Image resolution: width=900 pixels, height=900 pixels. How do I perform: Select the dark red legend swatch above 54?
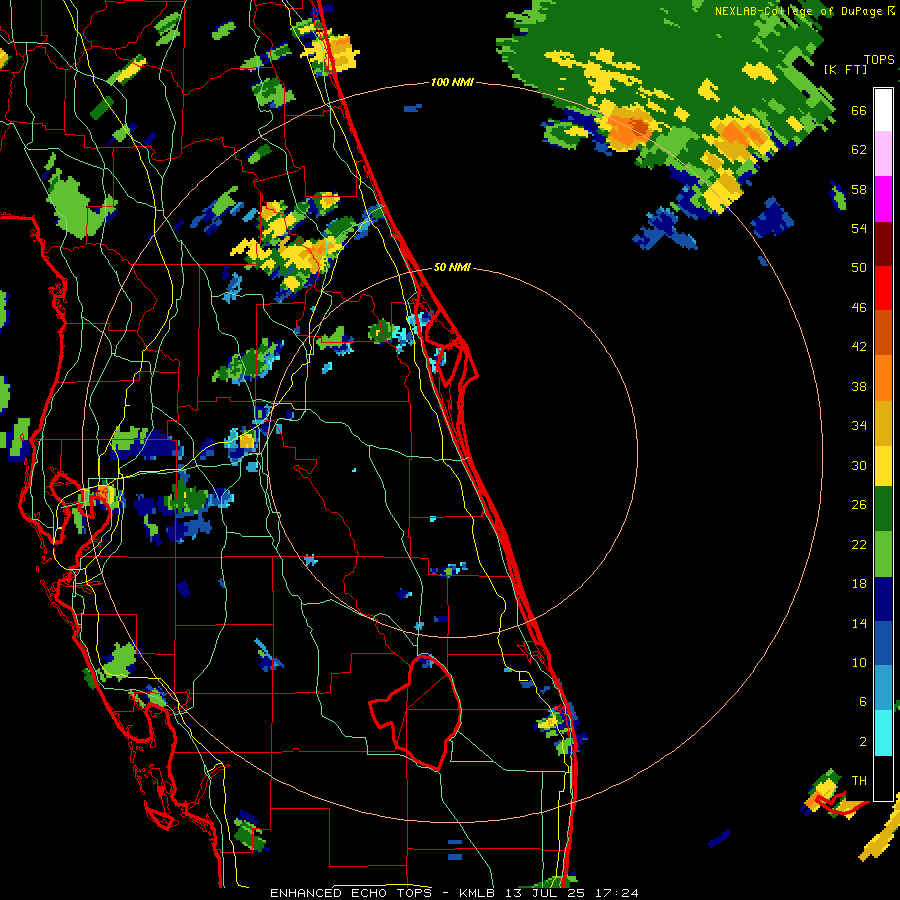coord(883,244)
